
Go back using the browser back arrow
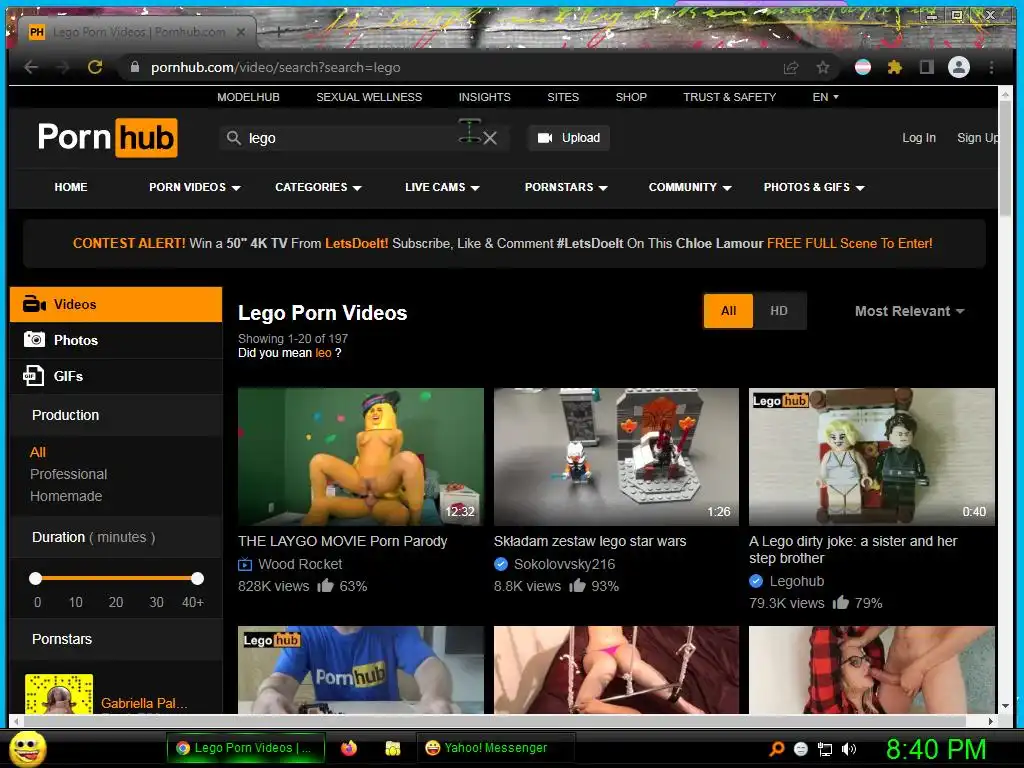click(31, 67)
